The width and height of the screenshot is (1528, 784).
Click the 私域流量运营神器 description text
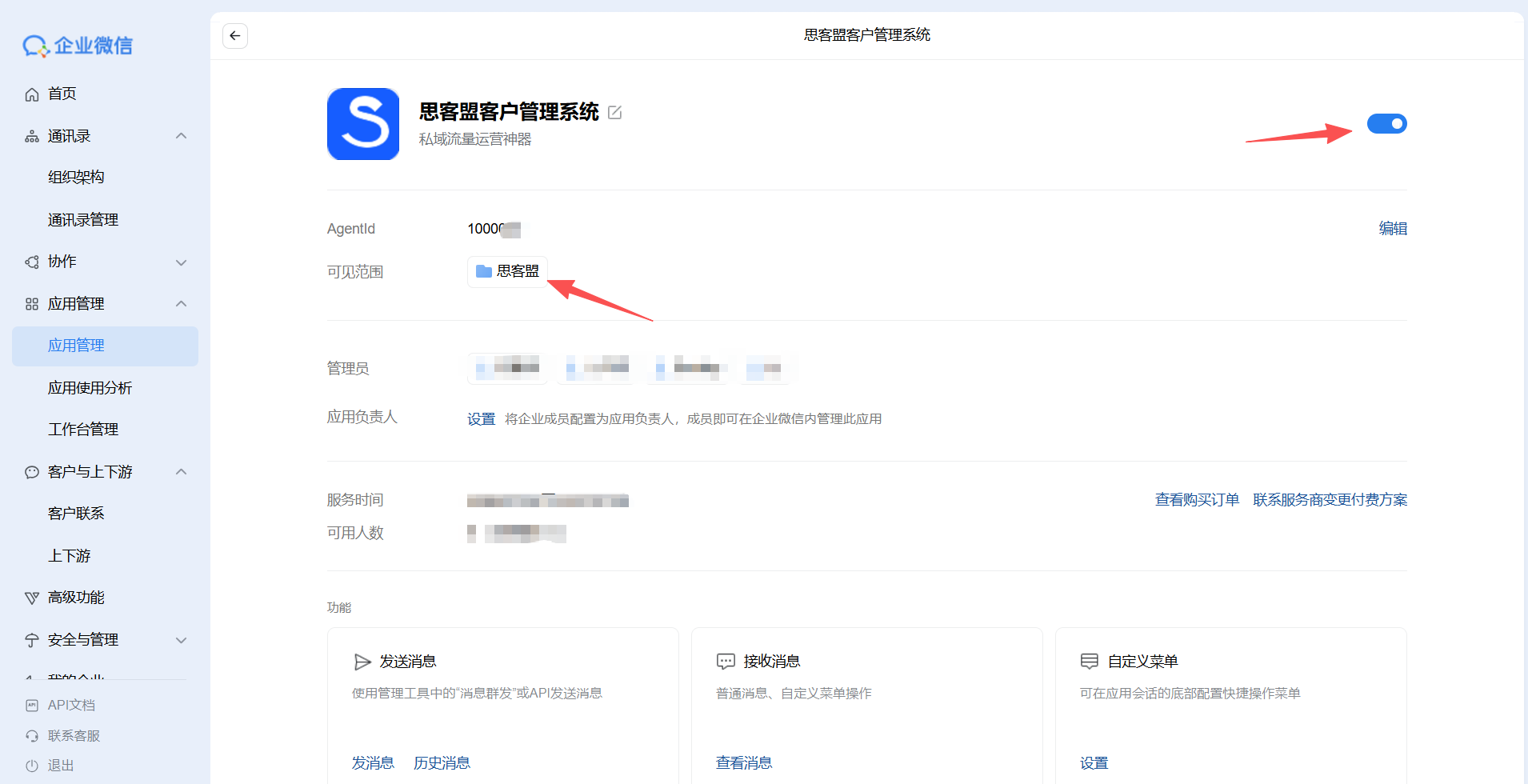[475, 139]
